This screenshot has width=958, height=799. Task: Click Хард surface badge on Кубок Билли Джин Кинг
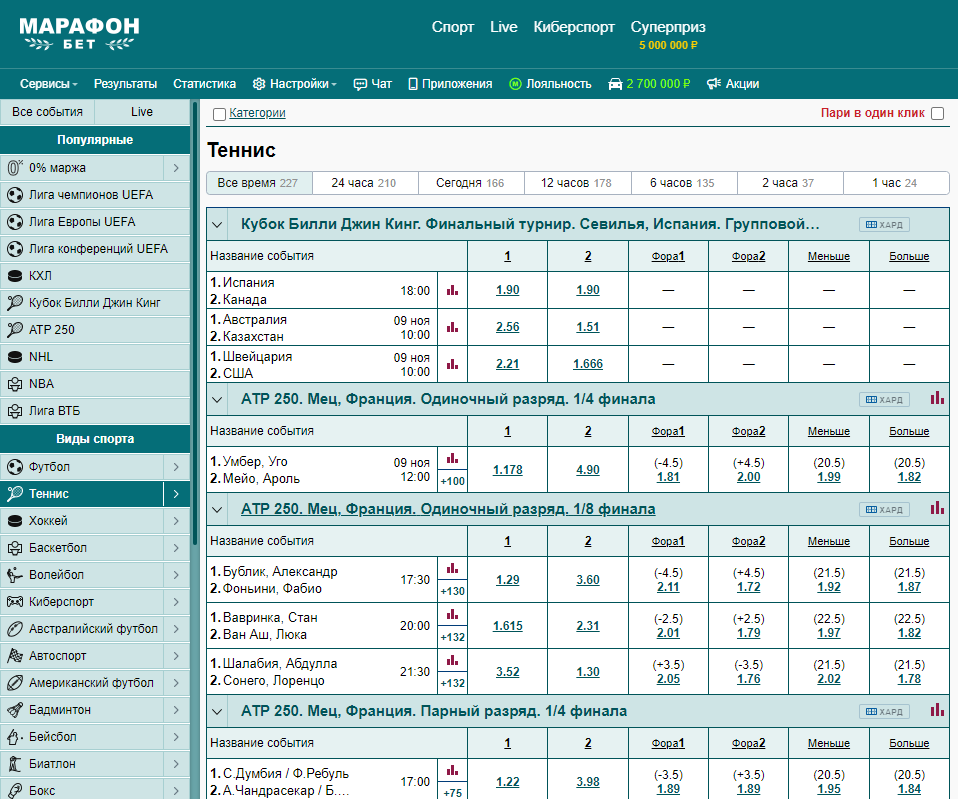[x=884, y=225]
